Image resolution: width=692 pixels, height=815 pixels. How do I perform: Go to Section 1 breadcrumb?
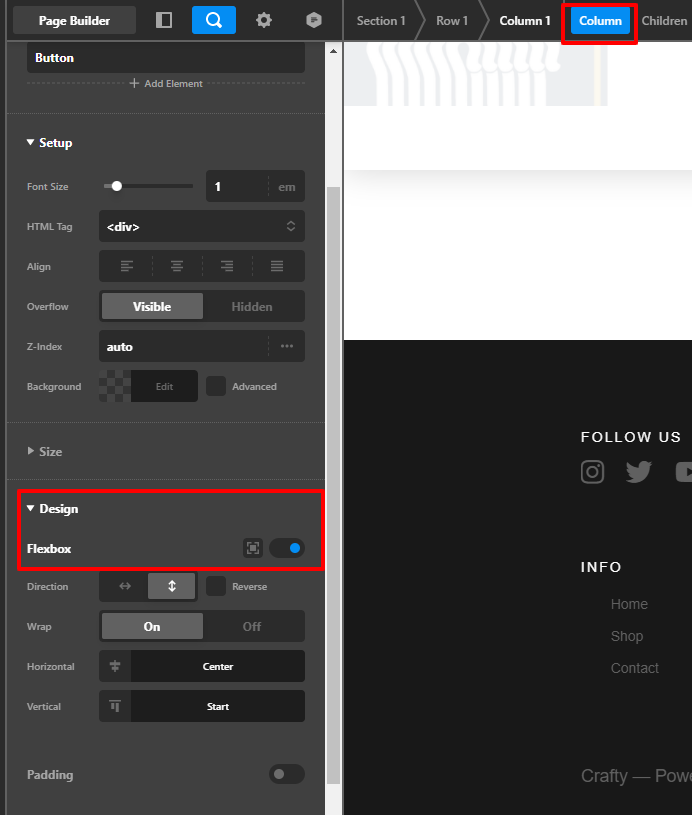(381, 21)
